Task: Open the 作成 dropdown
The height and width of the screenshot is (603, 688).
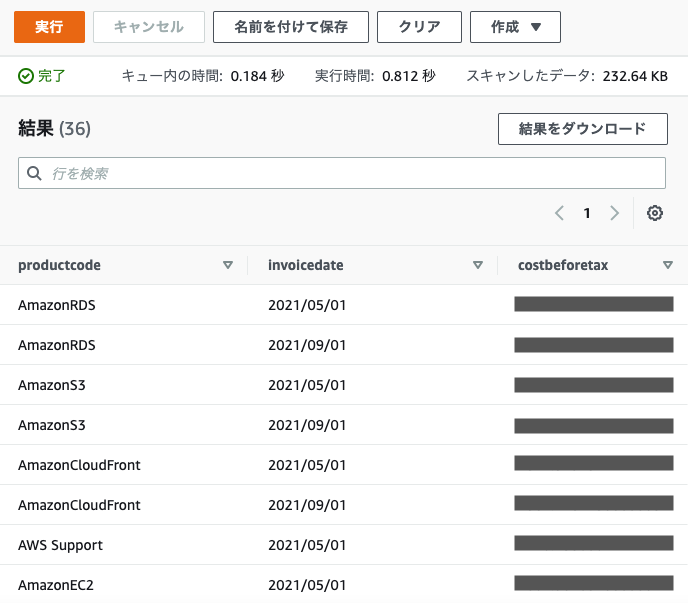Action: pos(515,27)
